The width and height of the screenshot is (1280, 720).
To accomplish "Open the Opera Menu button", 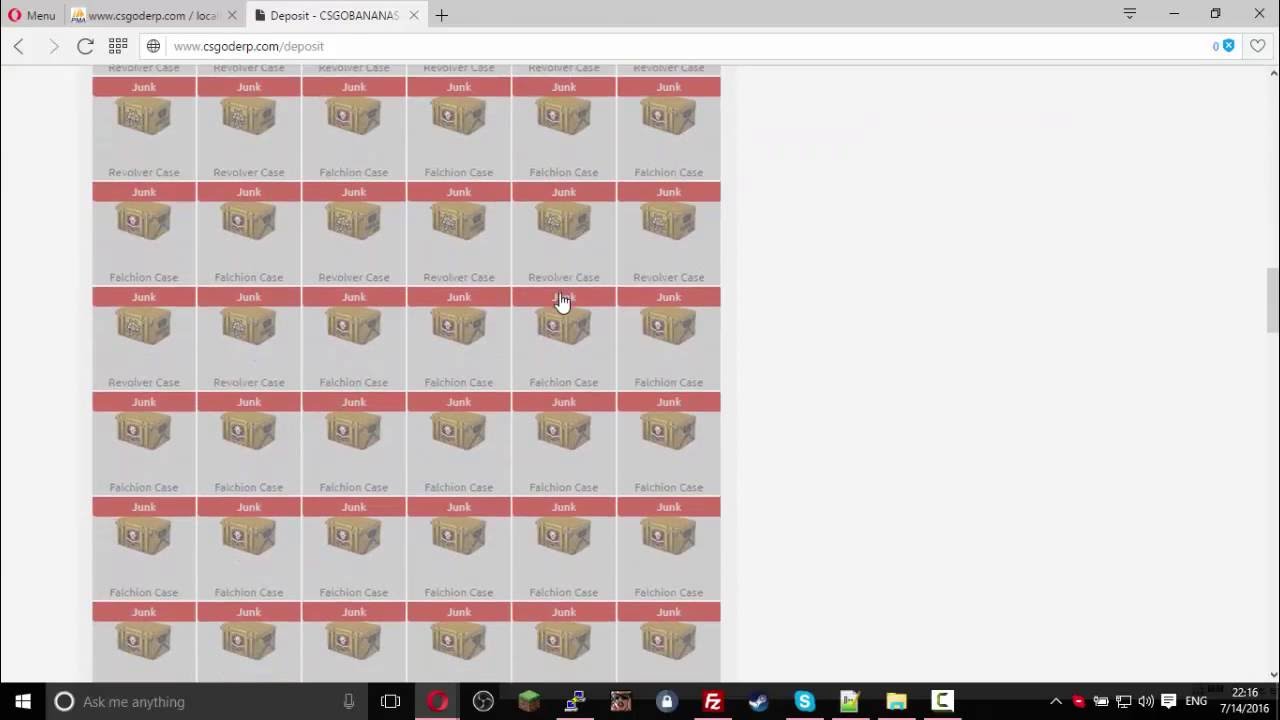I will (x=32, y=15).
